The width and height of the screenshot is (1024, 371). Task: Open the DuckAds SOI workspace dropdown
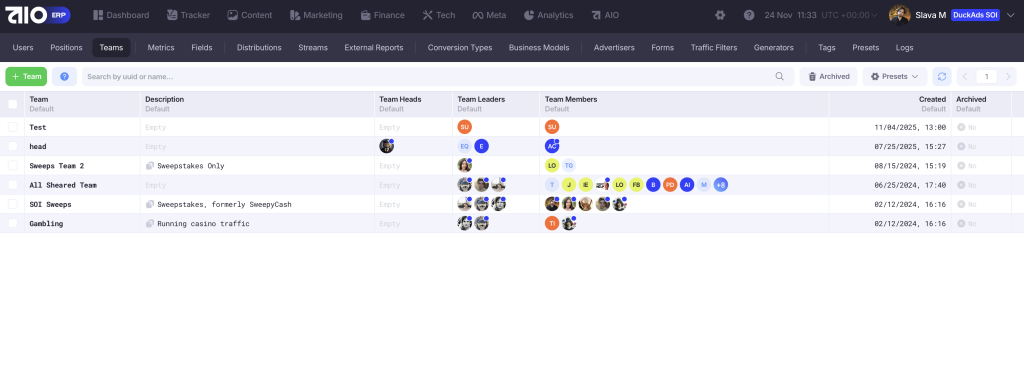975,15
